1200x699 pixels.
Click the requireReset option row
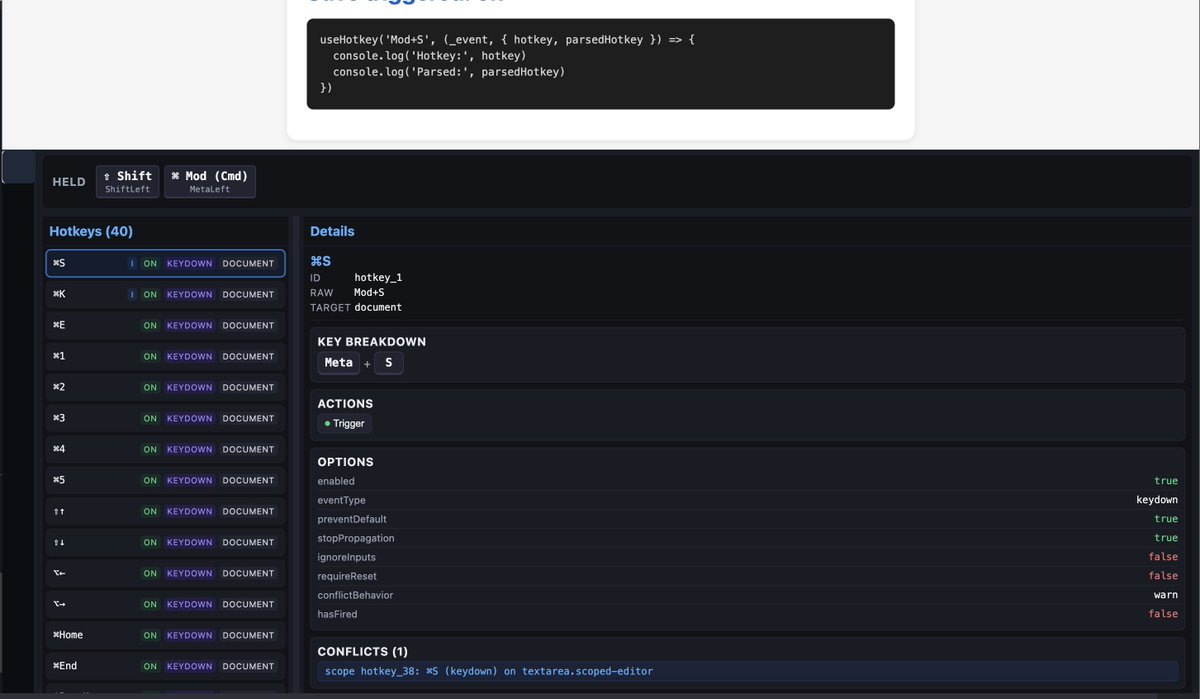pyautogui.click(x=747, y=576)
